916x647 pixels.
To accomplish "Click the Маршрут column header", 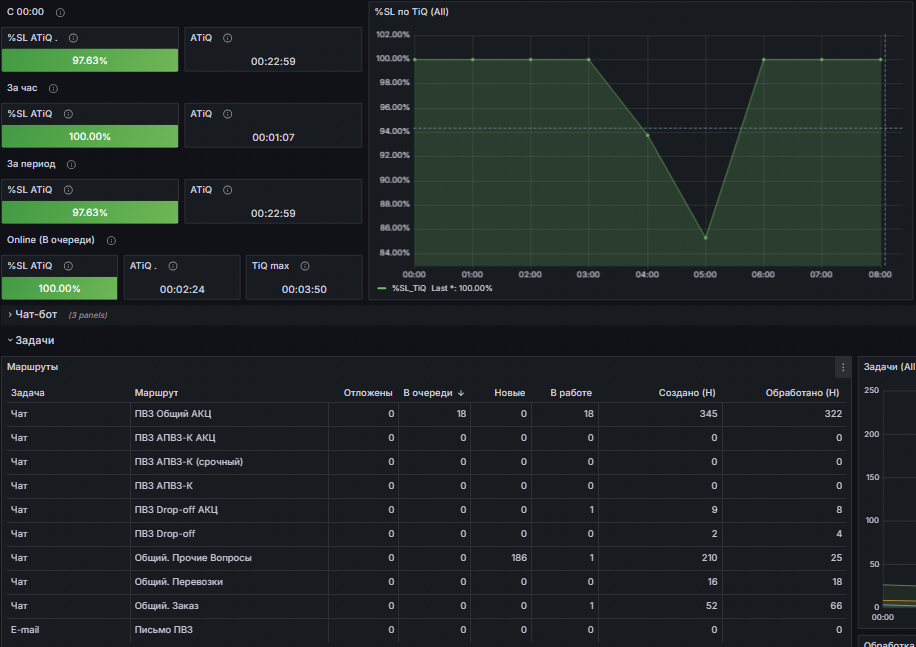I will (156, 393).
